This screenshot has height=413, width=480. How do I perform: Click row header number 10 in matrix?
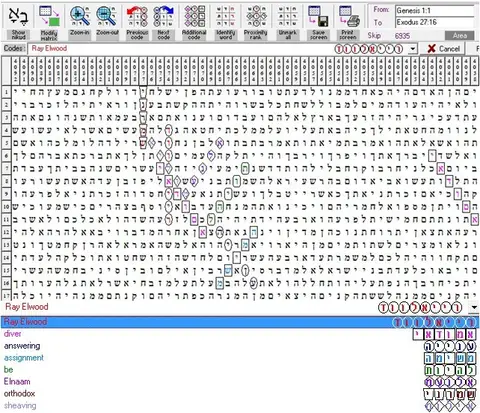point(6,207)
